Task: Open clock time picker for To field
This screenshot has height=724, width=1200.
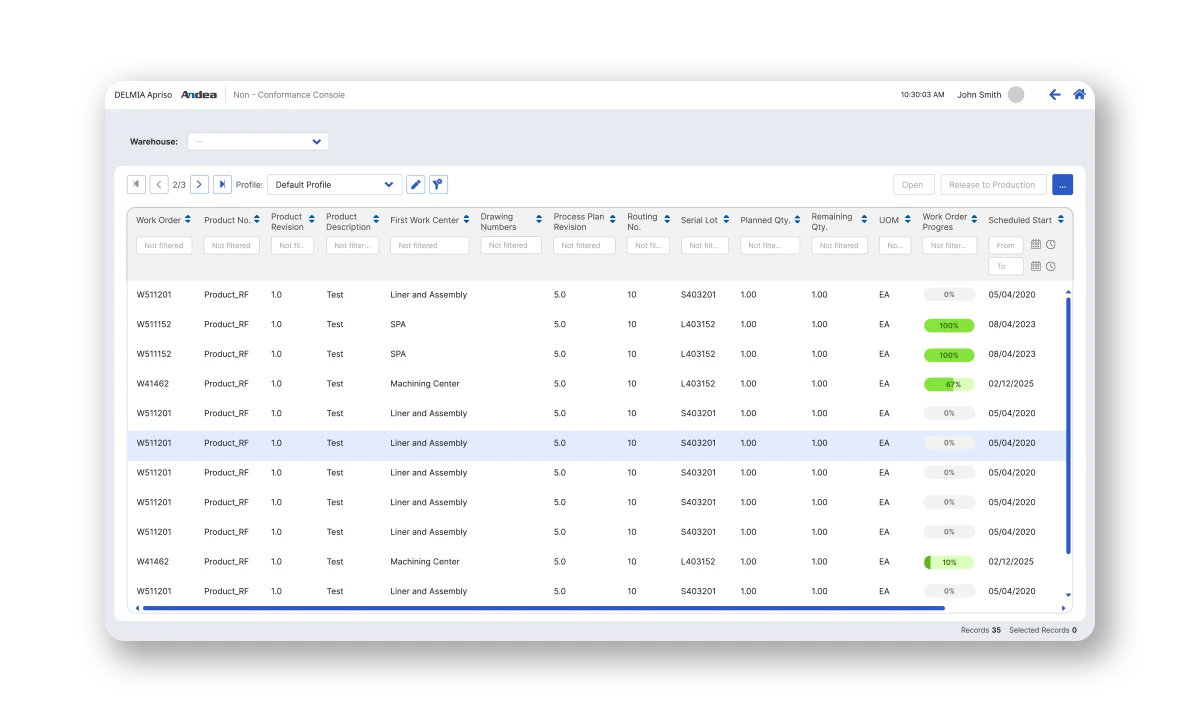Action: tap(1051, 266)
